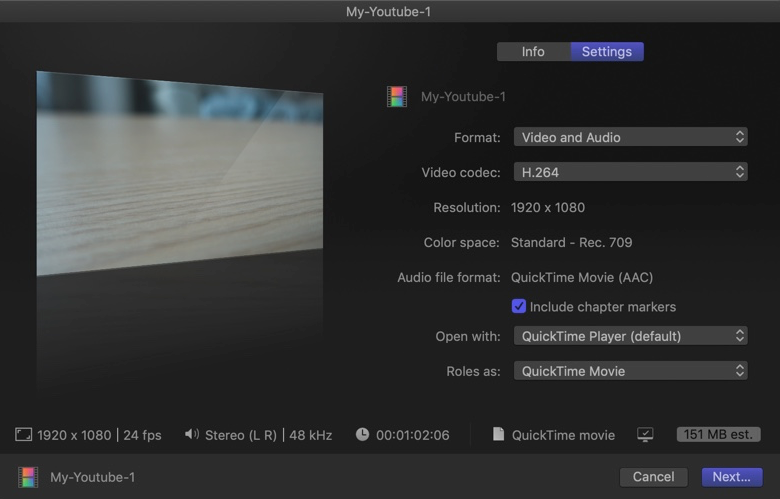This screenshot has height=499, width=780.
Task: Click the Resolution value 1920 x 1080
Action: point(548,207)
